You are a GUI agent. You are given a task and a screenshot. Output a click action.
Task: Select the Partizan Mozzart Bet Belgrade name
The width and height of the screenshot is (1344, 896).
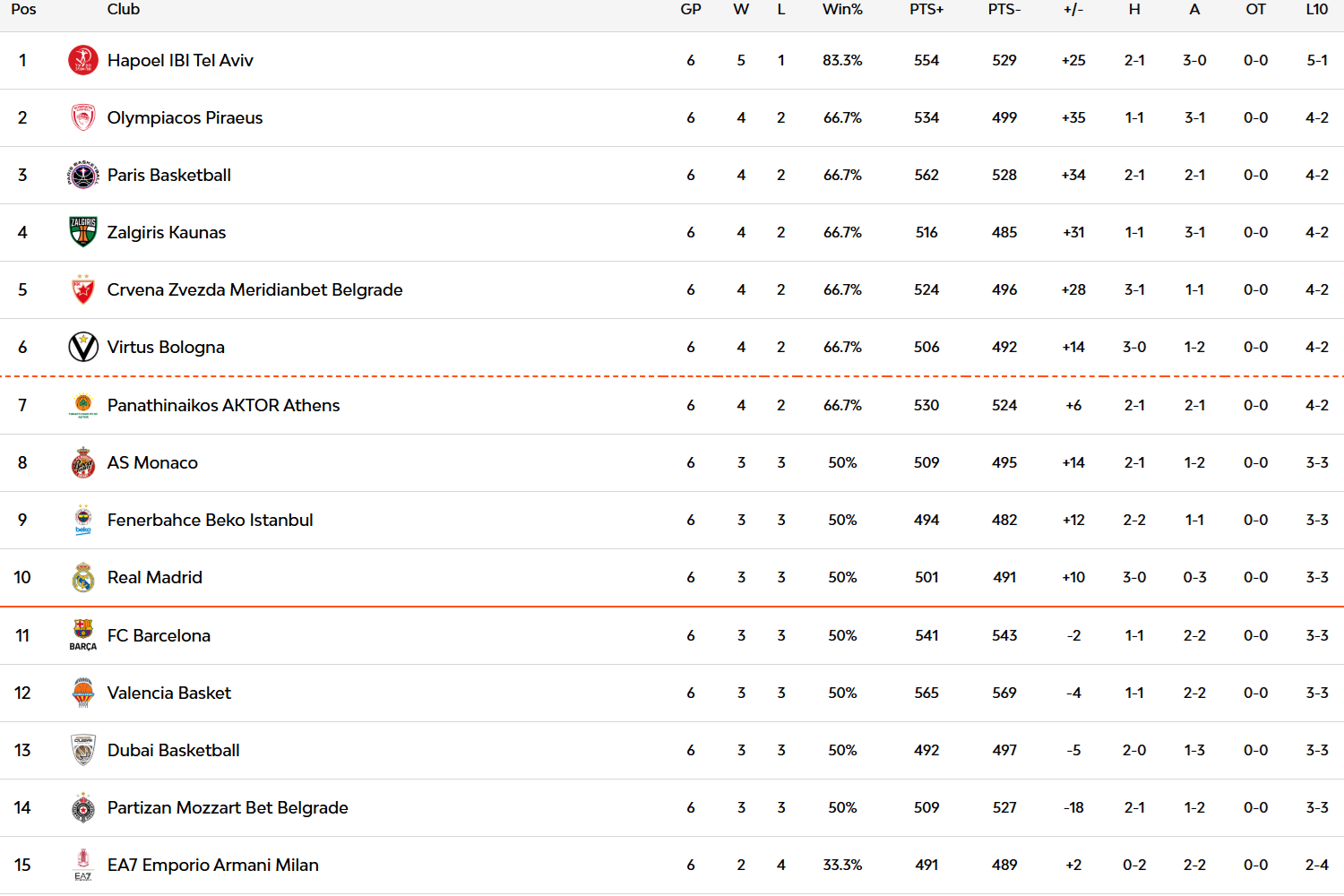pyautogui.click(x=228, y=807)
